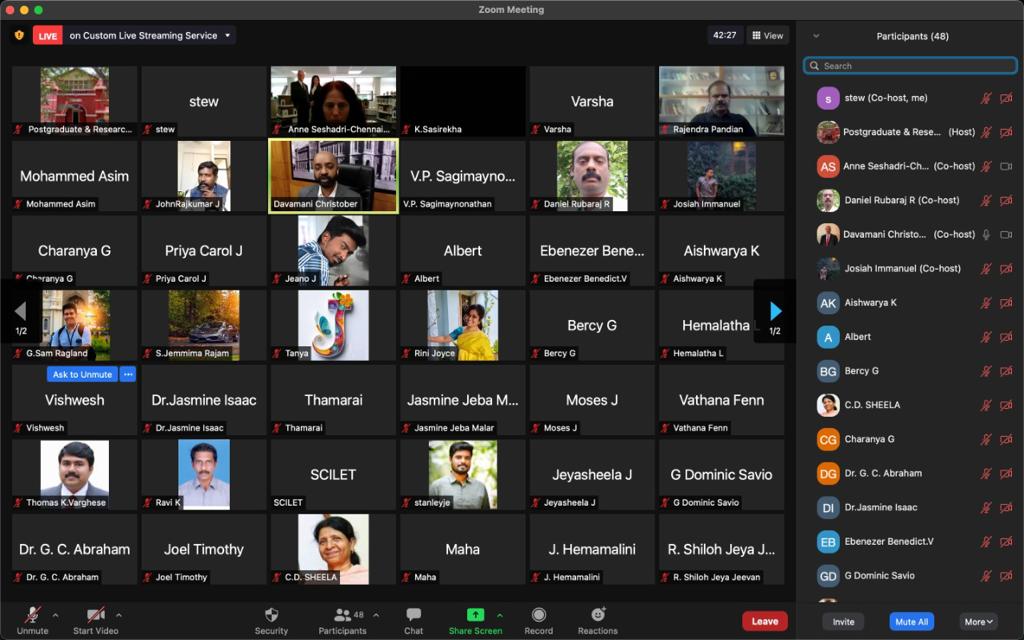Open the Security shield icon
Viewport: 1024px width, 640px height.
tap(271, 615)
